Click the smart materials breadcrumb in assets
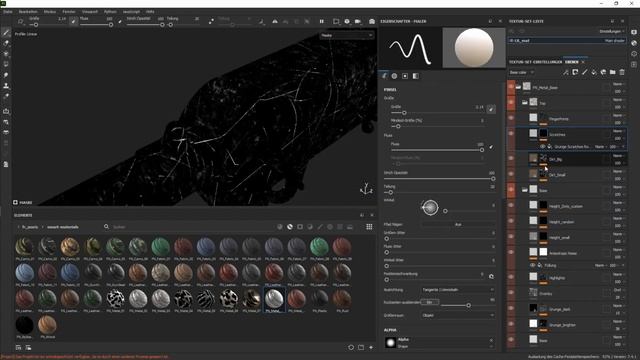Image resolution: width=640 pixels, height=360 pixels. [x=63, y=227]
